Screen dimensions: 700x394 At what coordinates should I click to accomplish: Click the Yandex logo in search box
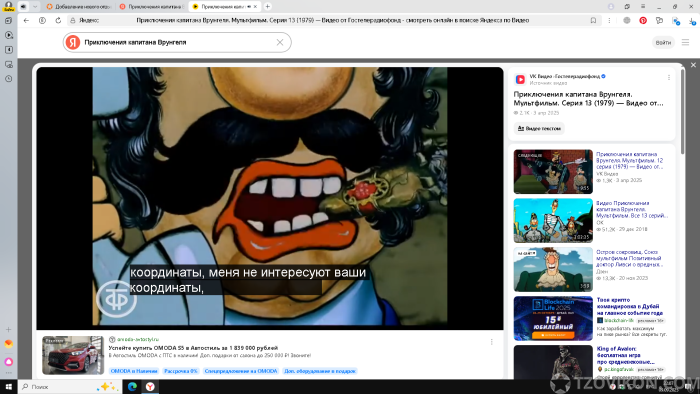(73, 42)
